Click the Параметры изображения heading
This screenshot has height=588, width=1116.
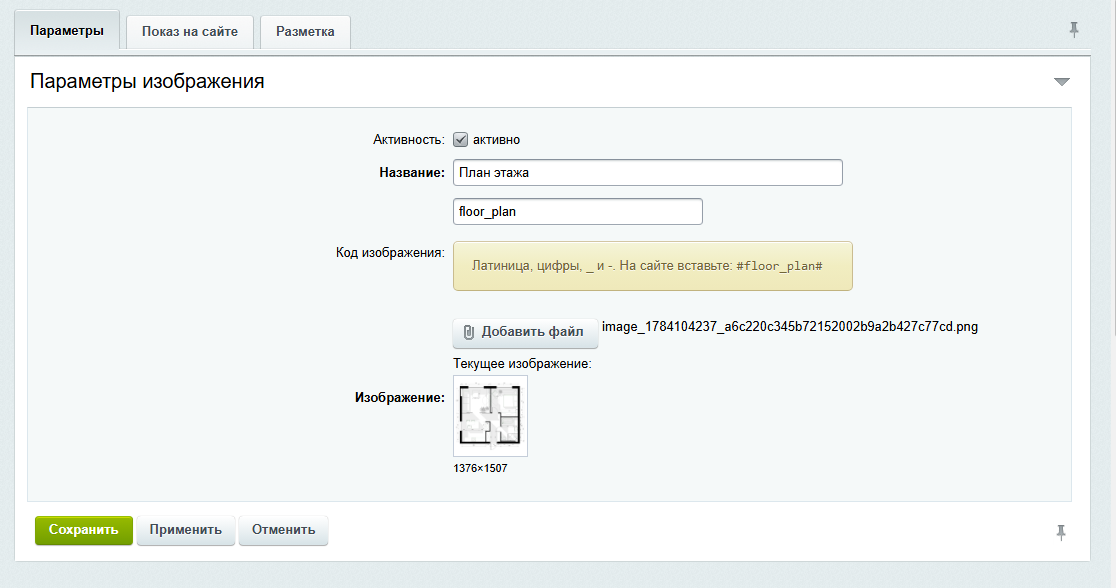[147, 81]
